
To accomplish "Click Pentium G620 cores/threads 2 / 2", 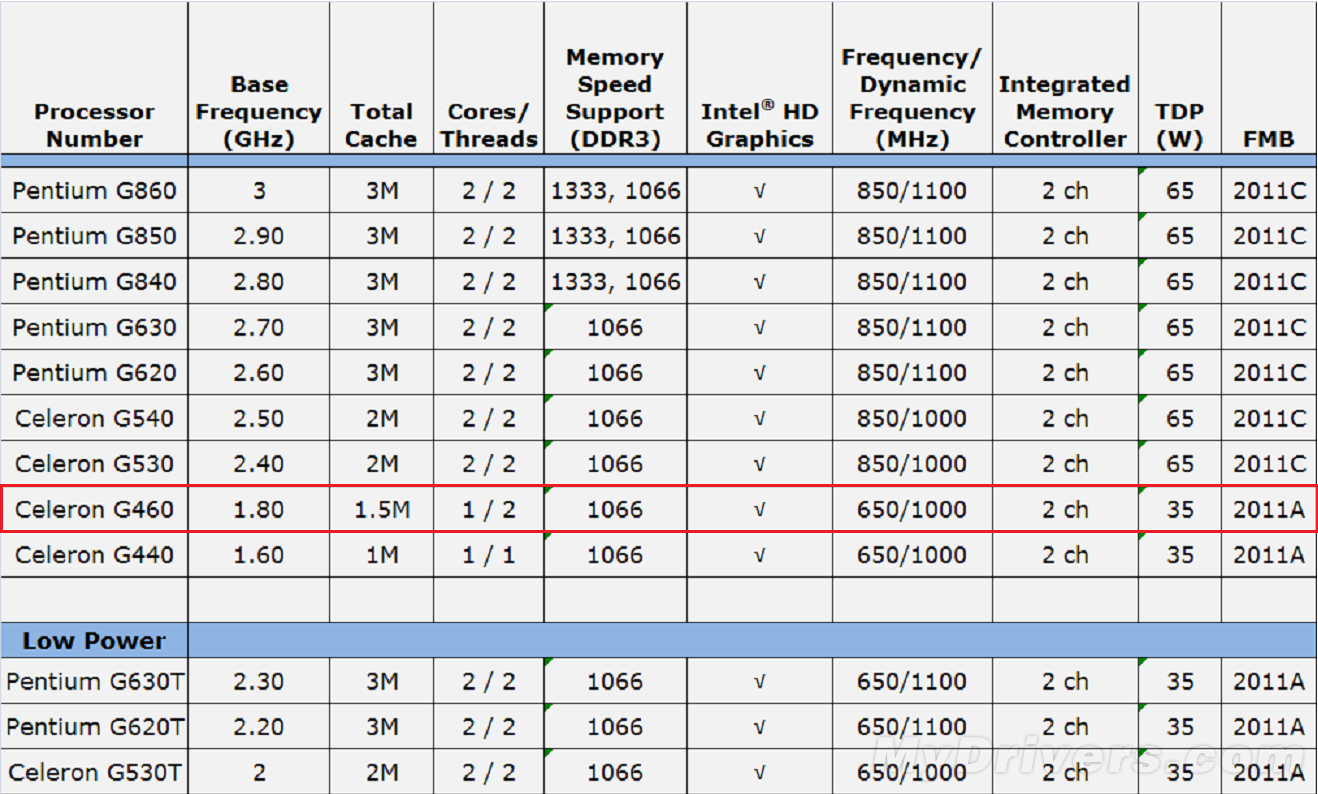I will (489, 373).
